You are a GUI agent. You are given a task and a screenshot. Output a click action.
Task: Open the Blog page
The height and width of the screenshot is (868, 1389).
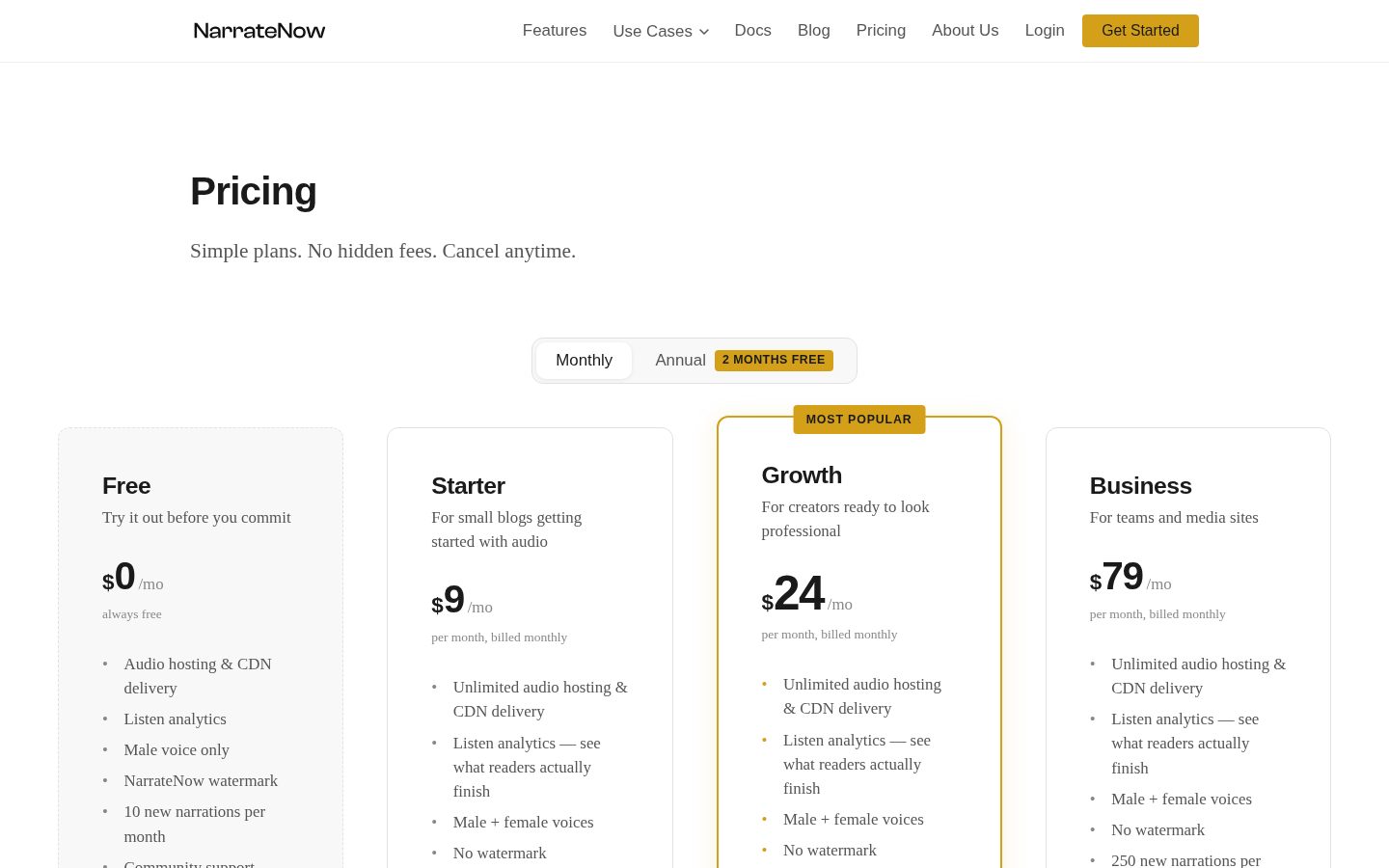814,31
